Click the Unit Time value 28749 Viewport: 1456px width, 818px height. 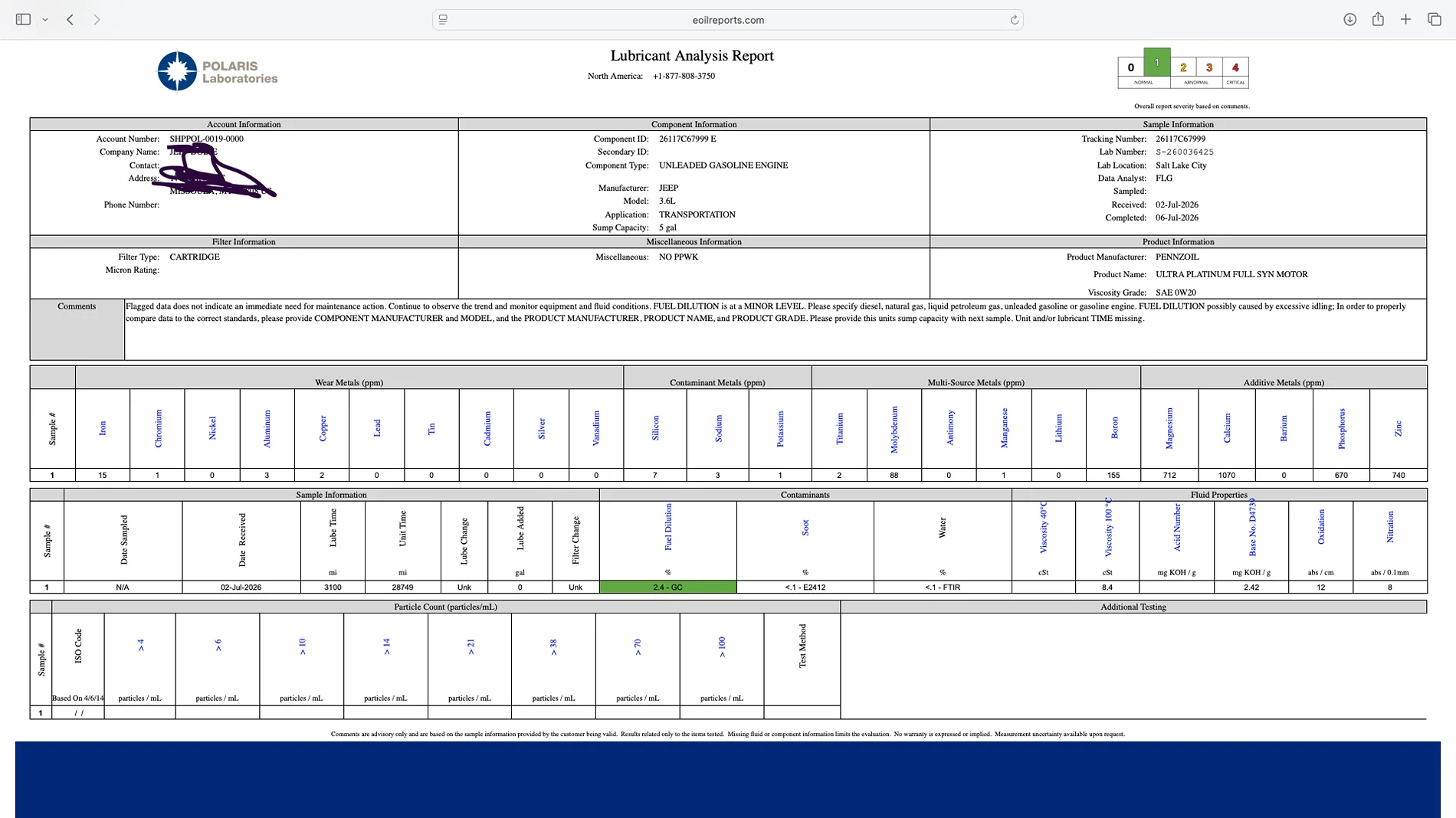point(402,587)
